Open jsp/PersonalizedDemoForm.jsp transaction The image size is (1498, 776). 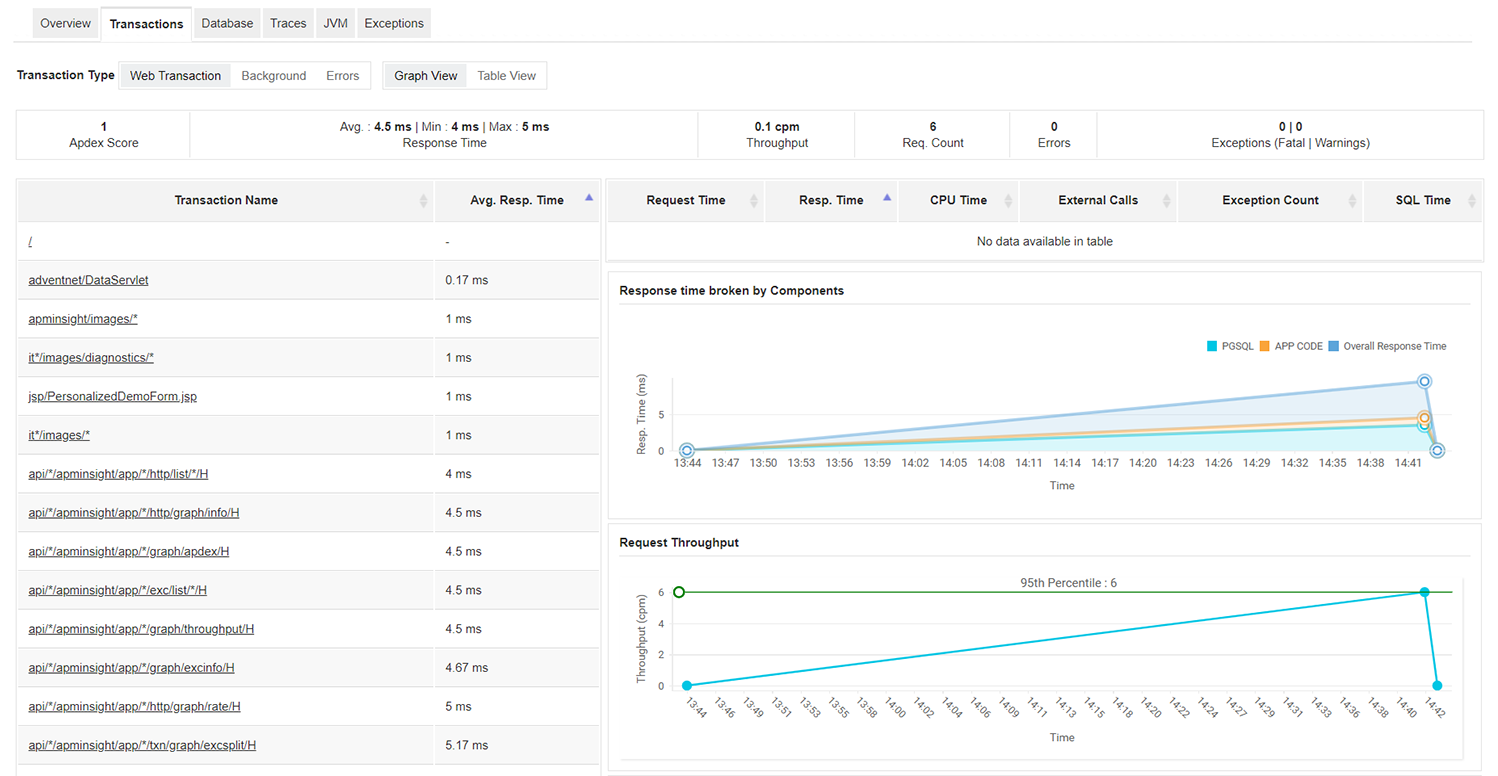pyautogui.click(x=112, y=397)
